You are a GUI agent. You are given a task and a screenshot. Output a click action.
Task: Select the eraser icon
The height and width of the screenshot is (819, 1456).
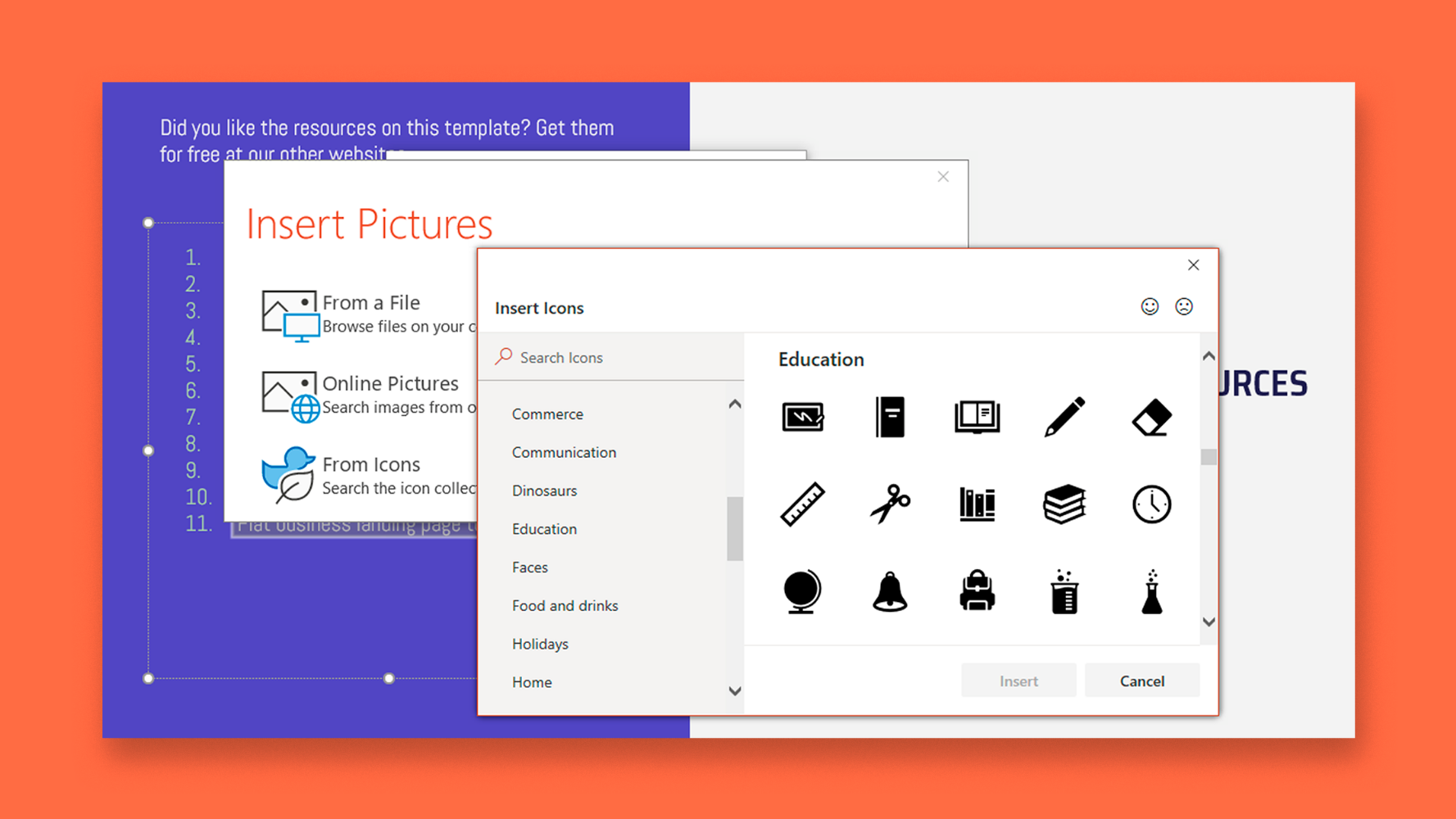(x=1150, y=416)
